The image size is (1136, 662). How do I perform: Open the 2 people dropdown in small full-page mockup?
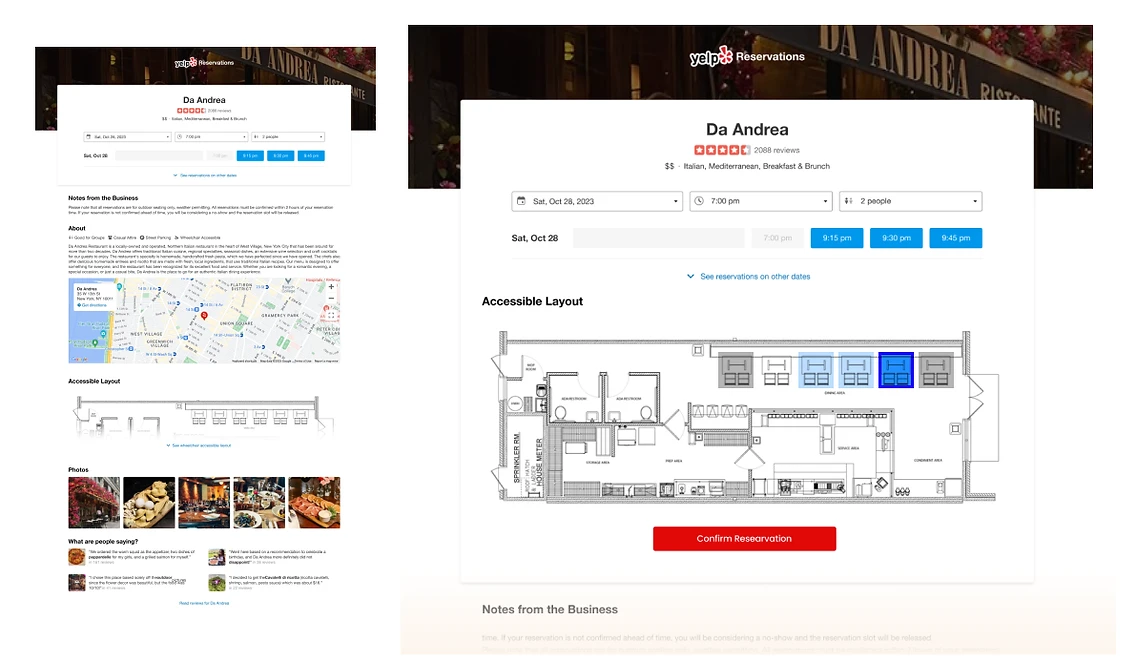coord(288,136)
